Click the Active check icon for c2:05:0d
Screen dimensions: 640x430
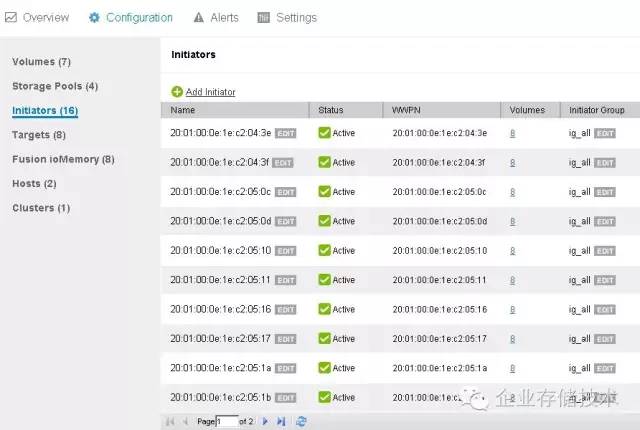point(324,221)
